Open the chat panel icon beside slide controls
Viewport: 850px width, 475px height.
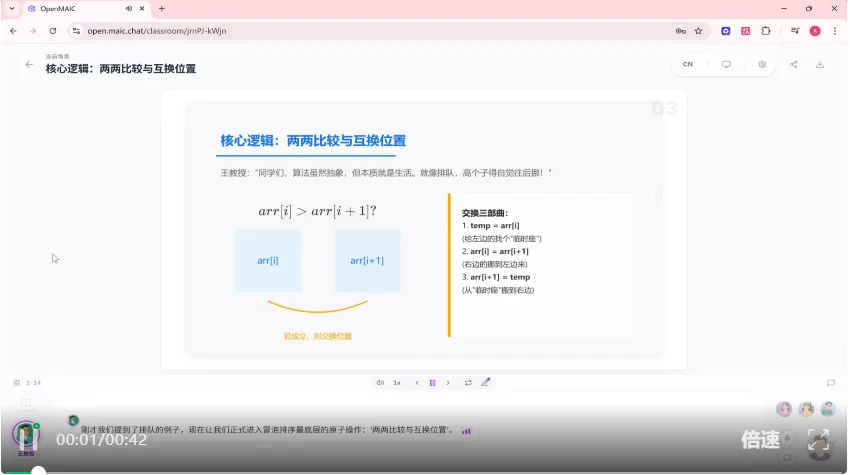(x=830, y=383)
